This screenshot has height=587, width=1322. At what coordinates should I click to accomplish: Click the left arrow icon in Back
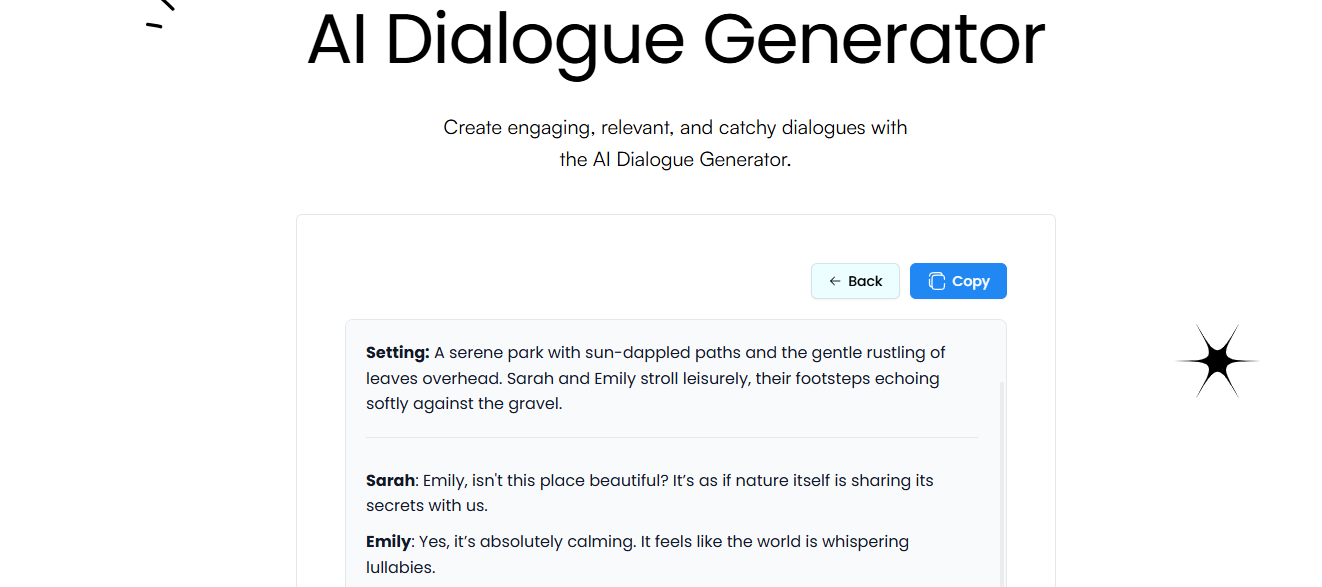[x=835, y=281]
